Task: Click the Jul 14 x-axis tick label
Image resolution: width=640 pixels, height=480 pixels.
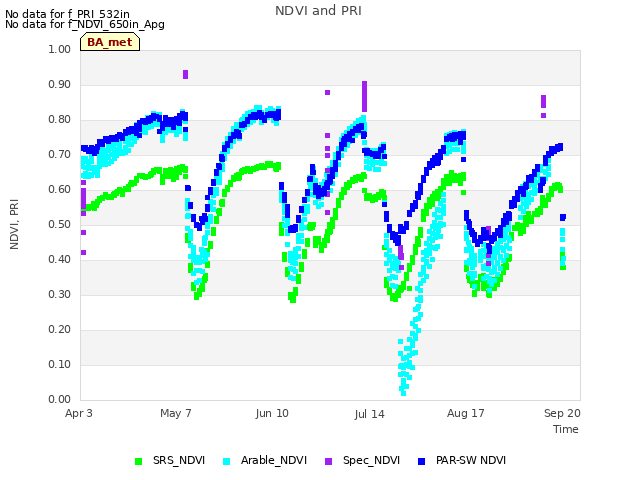Action: (x=369, y=414)
